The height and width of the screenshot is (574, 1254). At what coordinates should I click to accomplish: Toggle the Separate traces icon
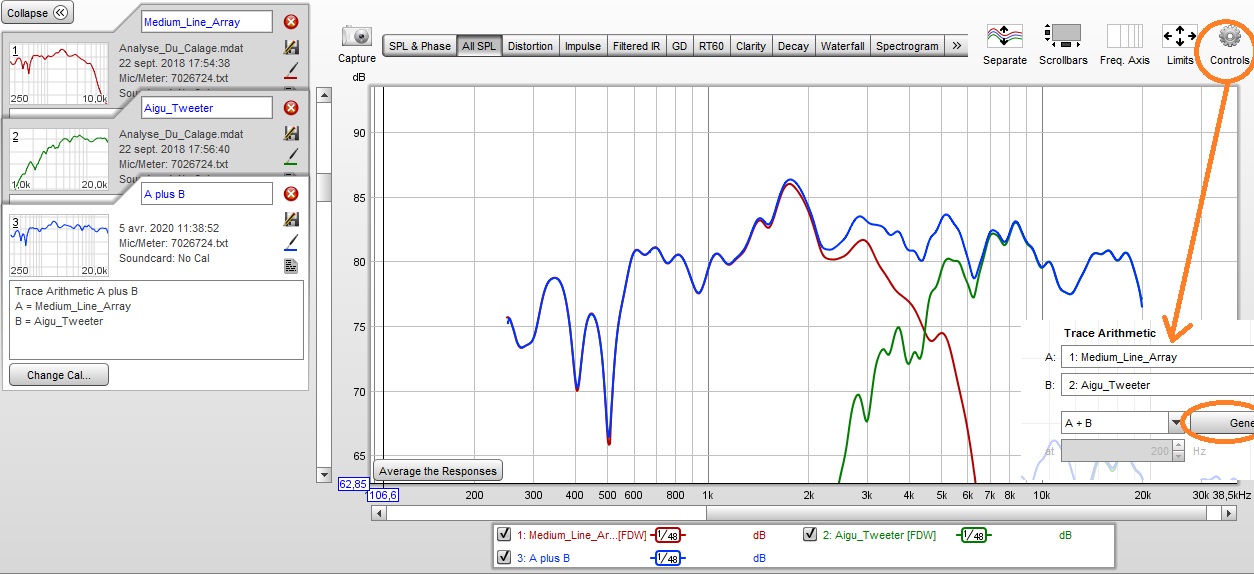(x=1004, y=36)
